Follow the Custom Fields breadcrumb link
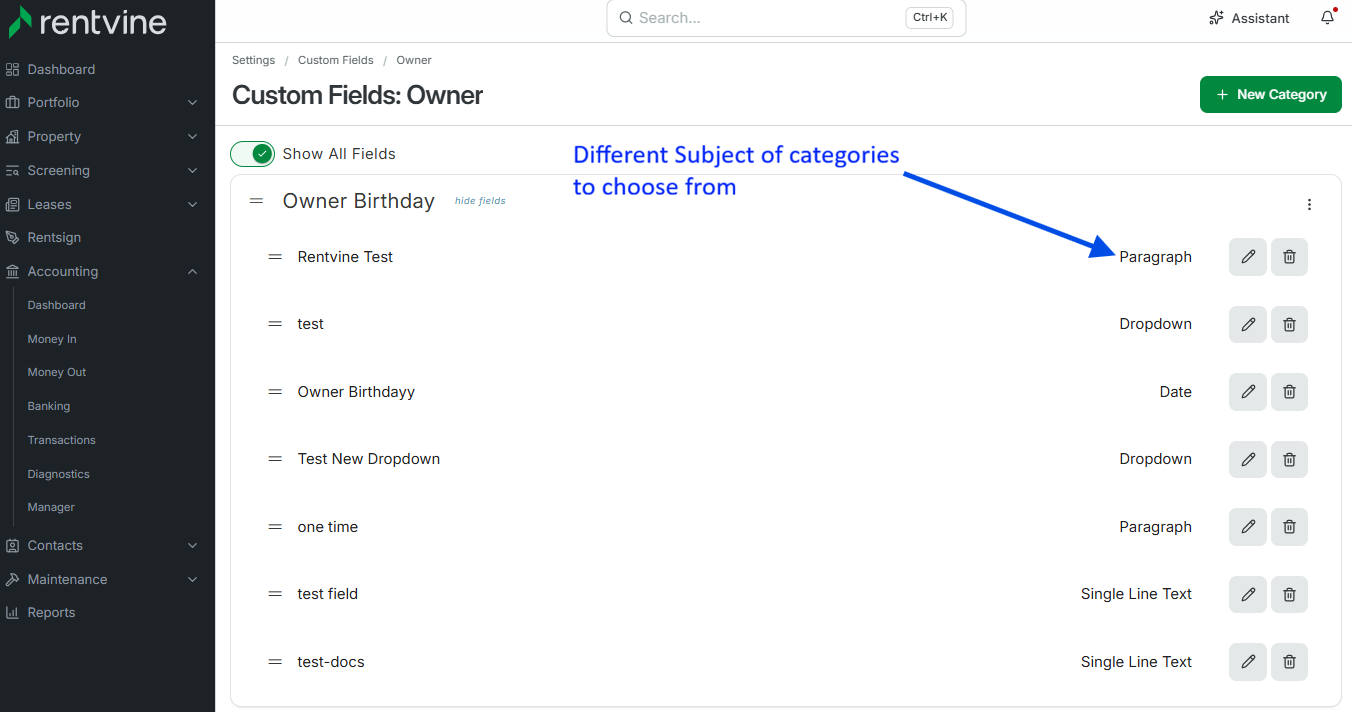 click(x=336, y=60)
